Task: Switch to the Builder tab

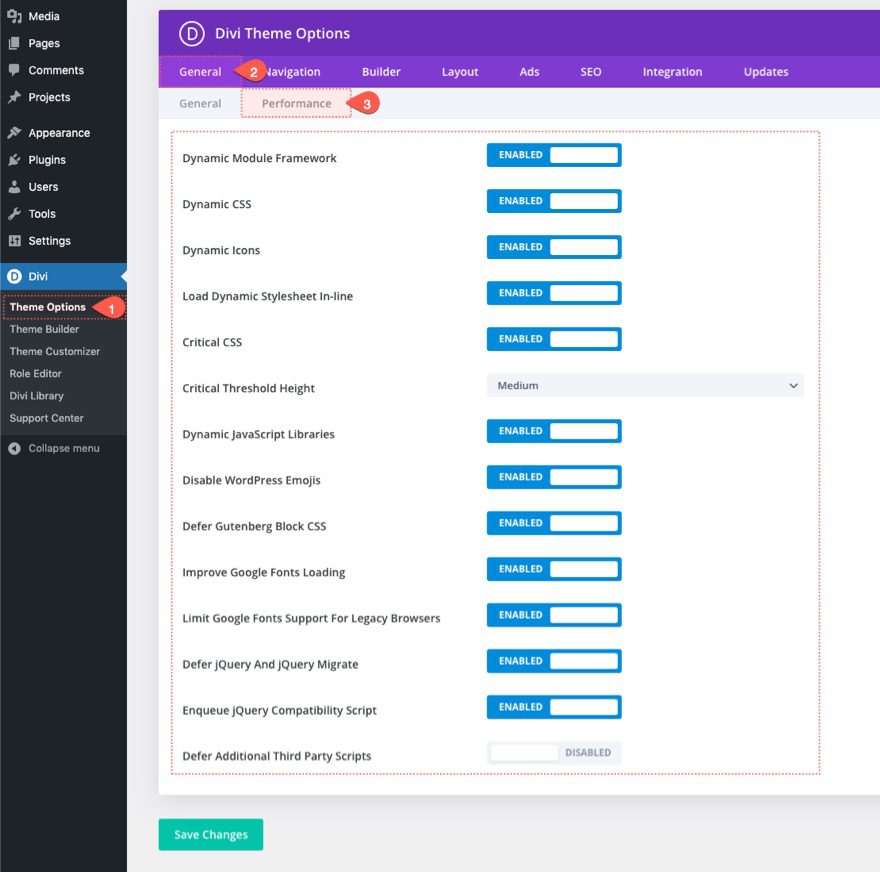Action: pos(381,71)
